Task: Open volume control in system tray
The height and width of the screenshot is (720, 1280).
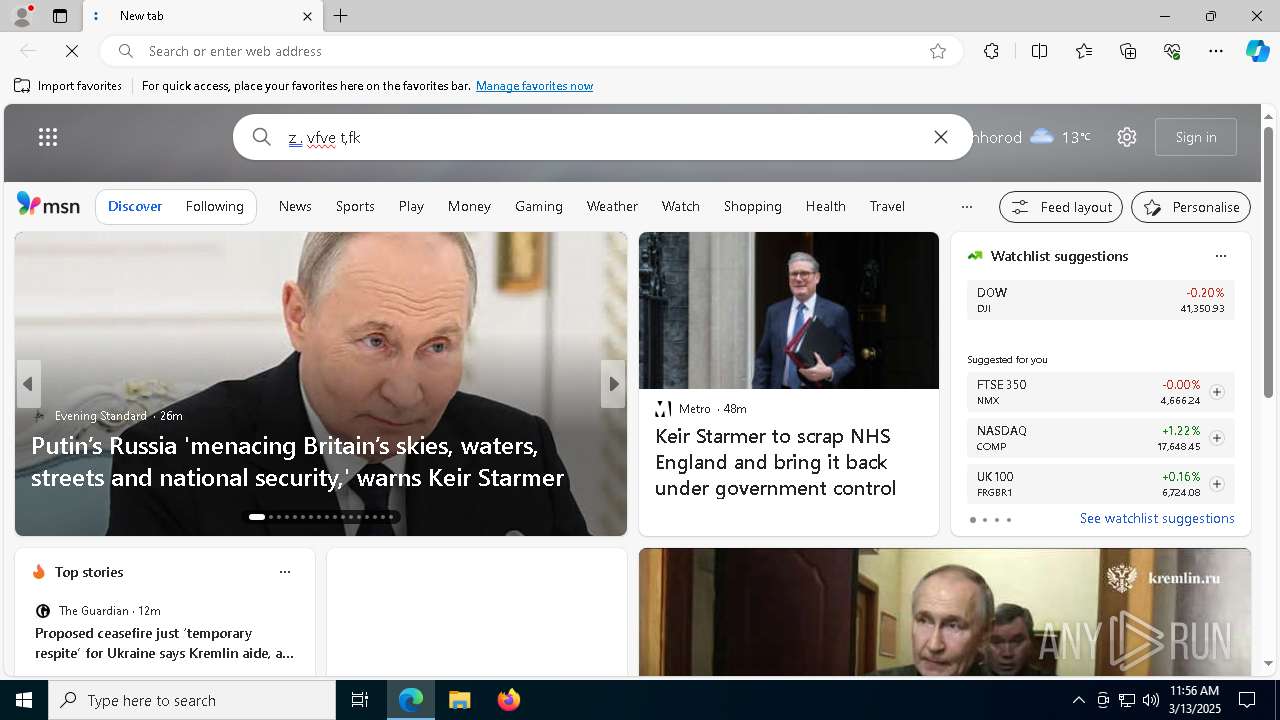Action: [x=1151, y=700]
